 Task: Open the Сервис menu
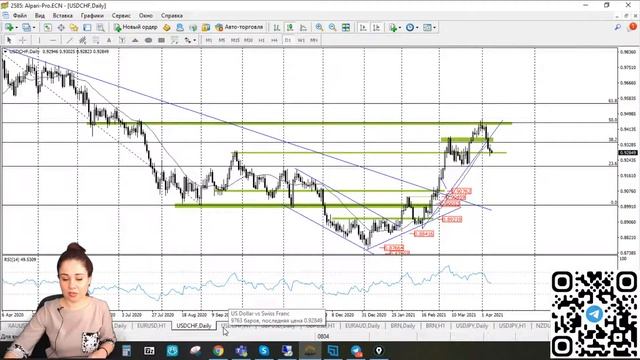pyautogui.click(x=121, y=16)
